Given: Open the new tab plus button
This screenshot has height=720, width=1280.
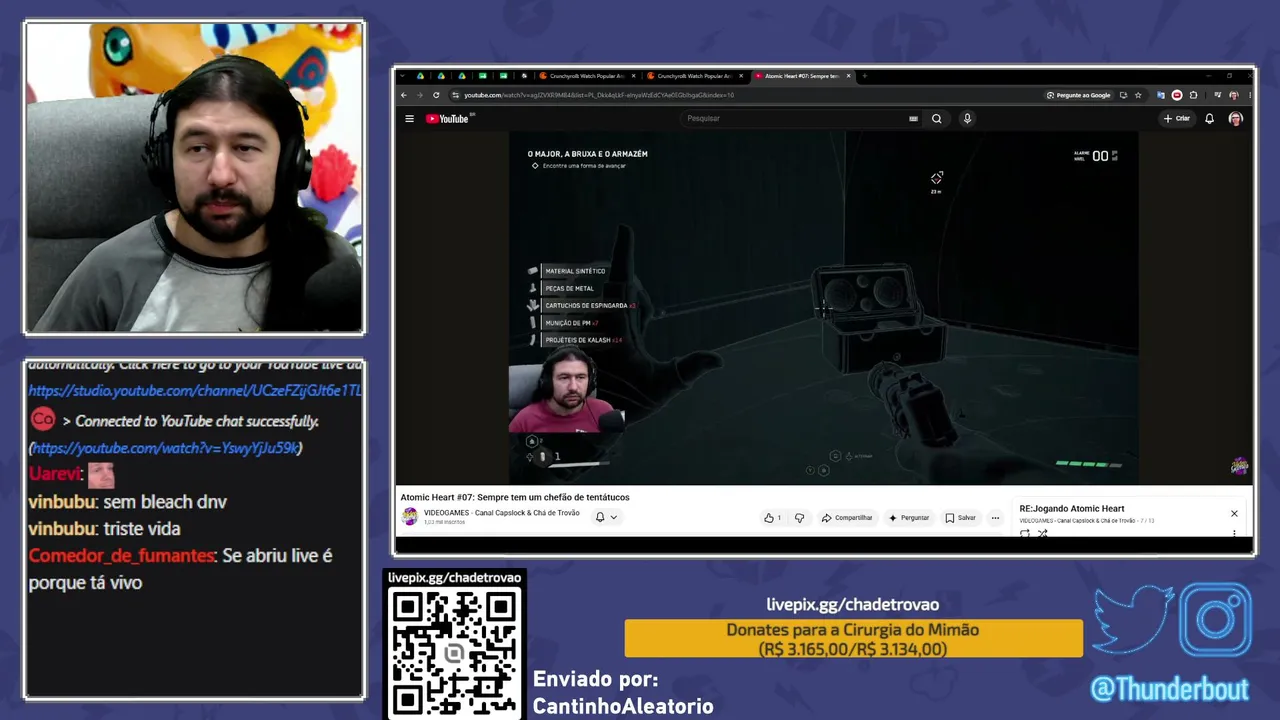Looking at the screenshot, I should click(x=864, y=76).
